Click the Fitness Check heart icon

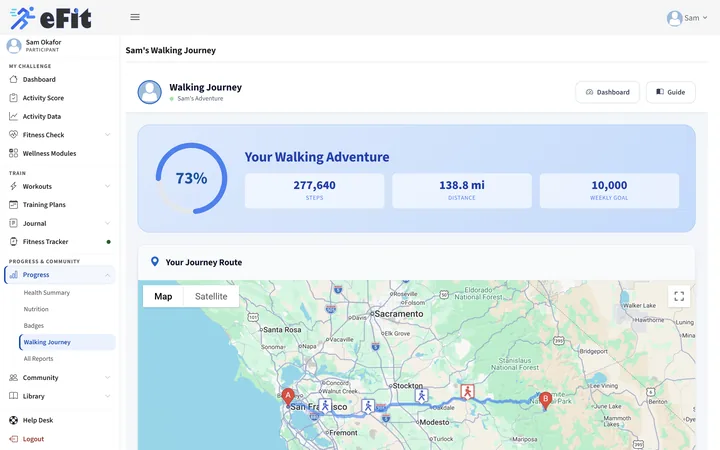13,135
